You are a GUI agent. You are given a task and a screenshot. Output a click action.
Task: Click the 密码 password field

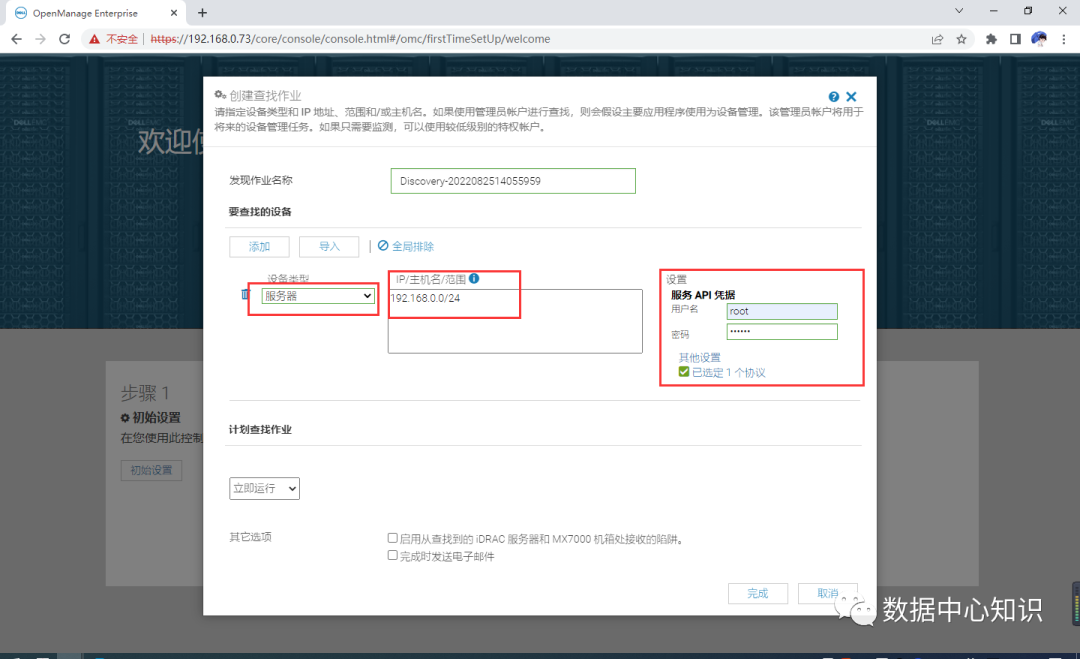[782, 332]
